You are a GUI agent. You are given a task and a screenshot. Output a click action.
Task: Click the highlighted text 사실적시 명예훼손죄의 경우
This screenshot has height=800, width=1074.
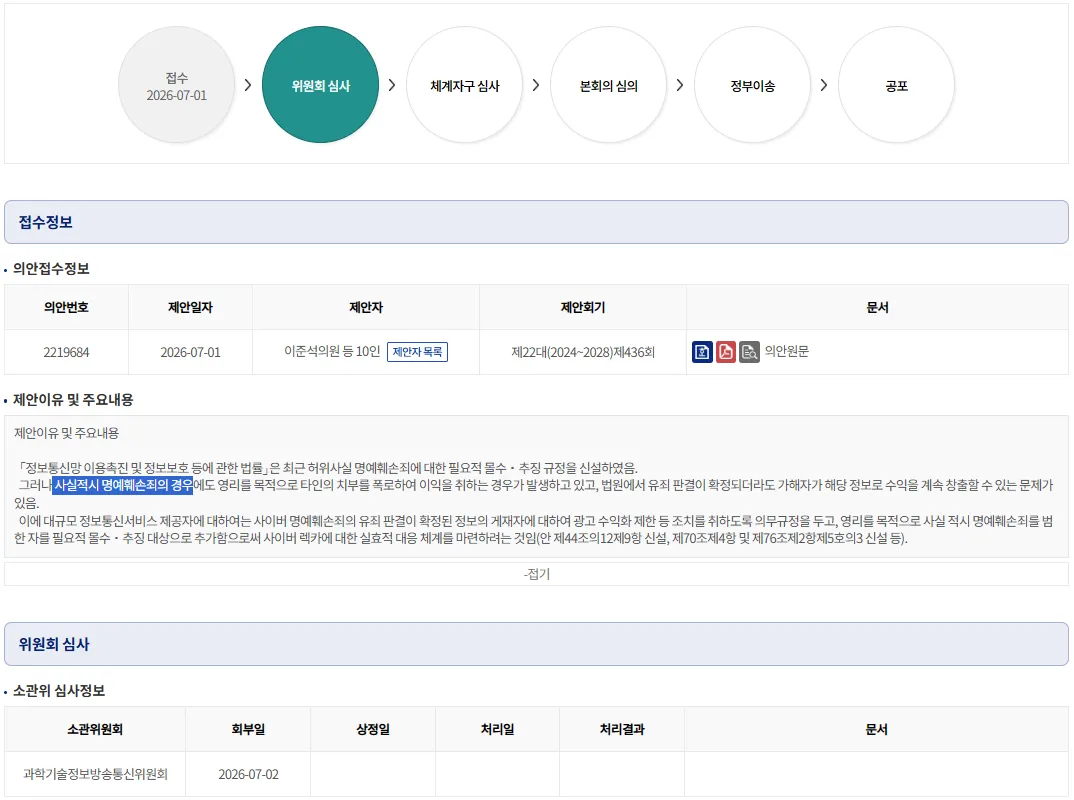tap(123, 486)
